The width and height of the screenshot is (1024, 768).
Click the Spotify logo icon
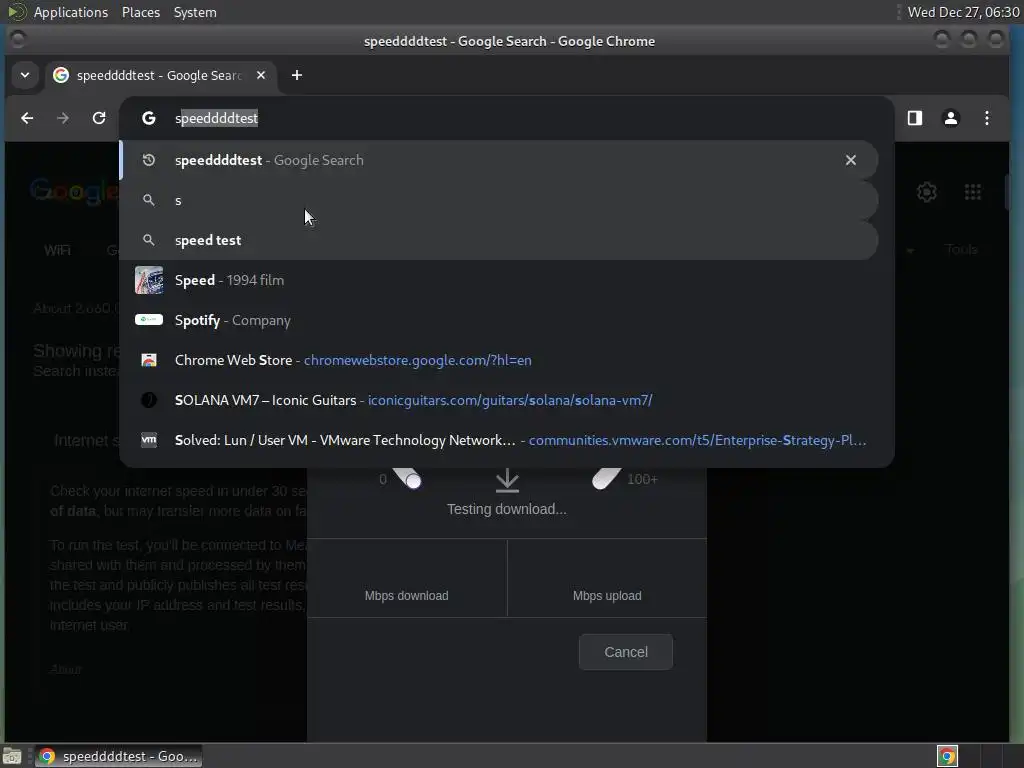pos(149,319)
